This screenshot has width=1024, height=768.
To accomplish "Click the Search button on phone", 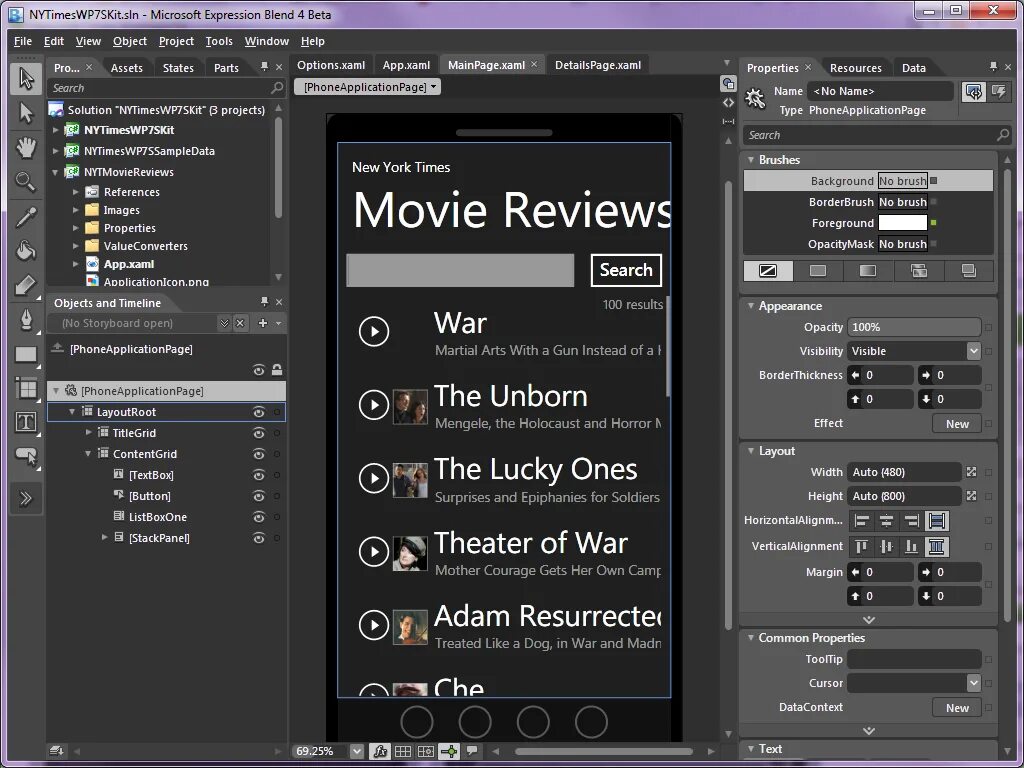I will (x=626, y=270).
